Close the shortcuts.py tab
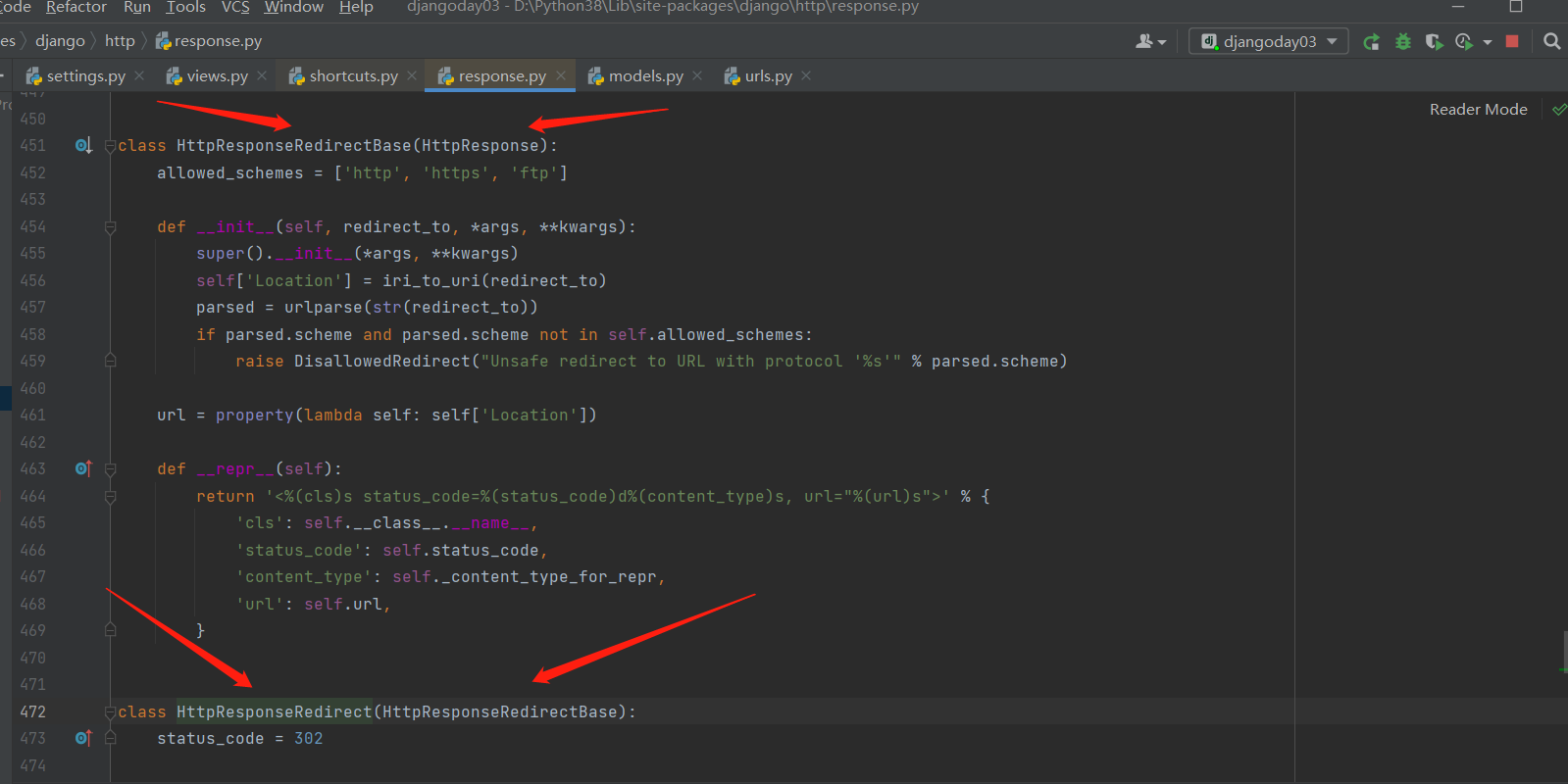The height and width of the screenshot is (784, 1568). [412, 75]
